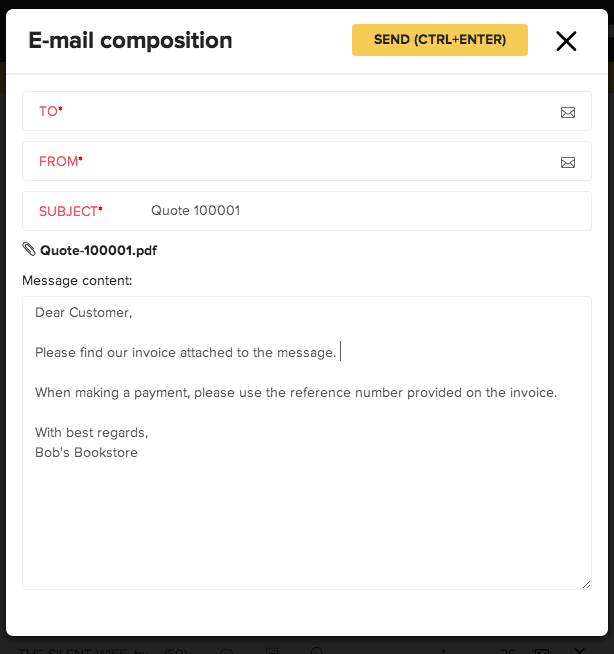This screenshot has width=614, height=654.
Task: Click the message box resize handle
Action: click(586, 584)
